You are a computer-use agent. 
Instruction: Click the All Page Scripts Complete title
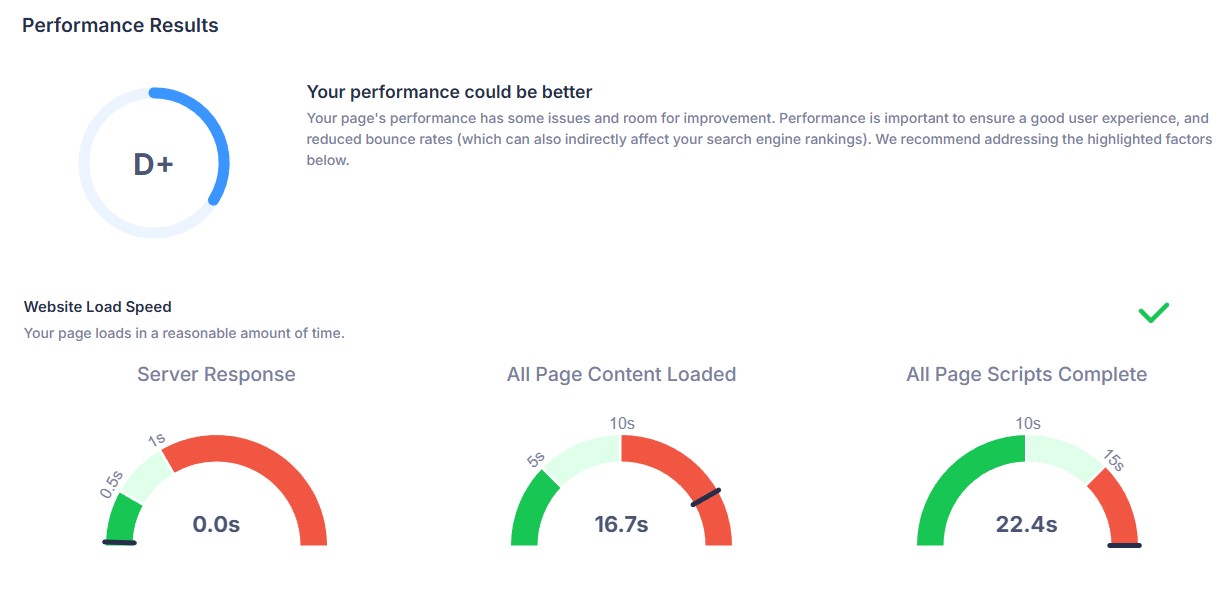(1026, 375)
